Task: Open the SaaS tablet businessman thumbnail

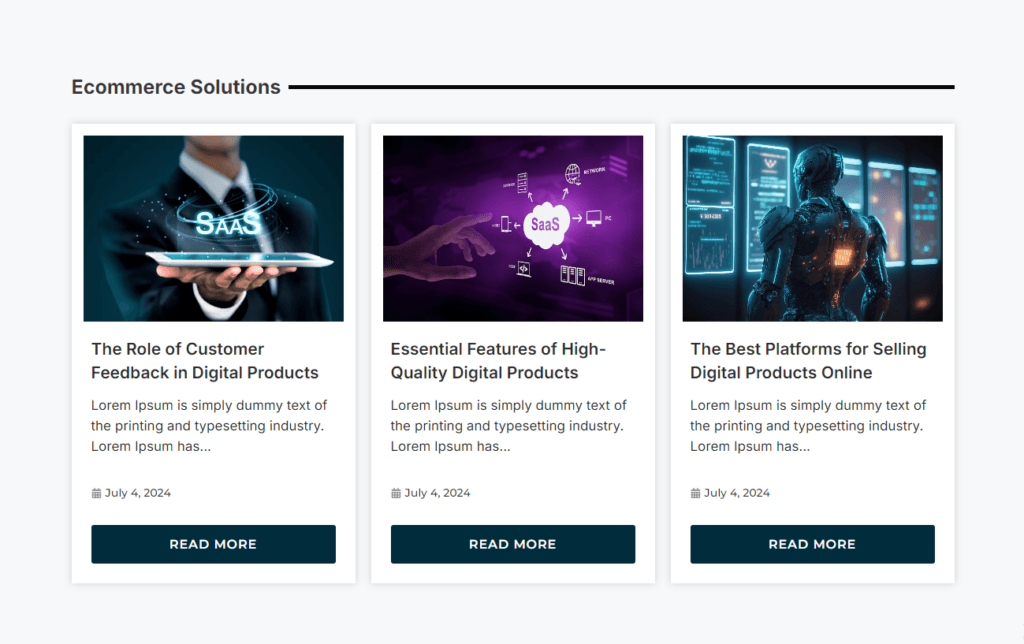Action: 213,228
